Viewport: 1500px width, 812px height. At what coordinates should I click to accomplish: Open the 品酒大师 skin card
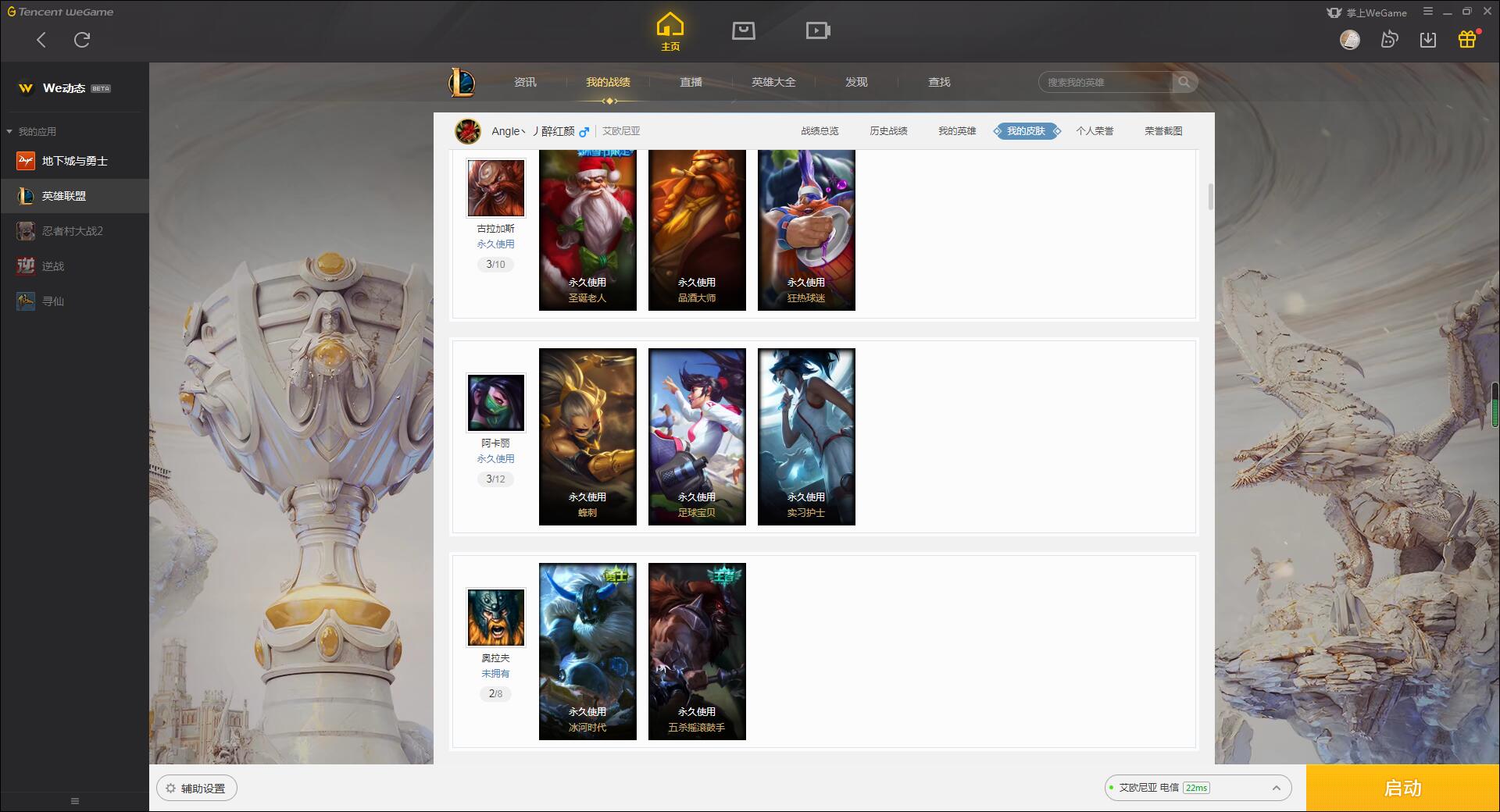tap(697, 230)
